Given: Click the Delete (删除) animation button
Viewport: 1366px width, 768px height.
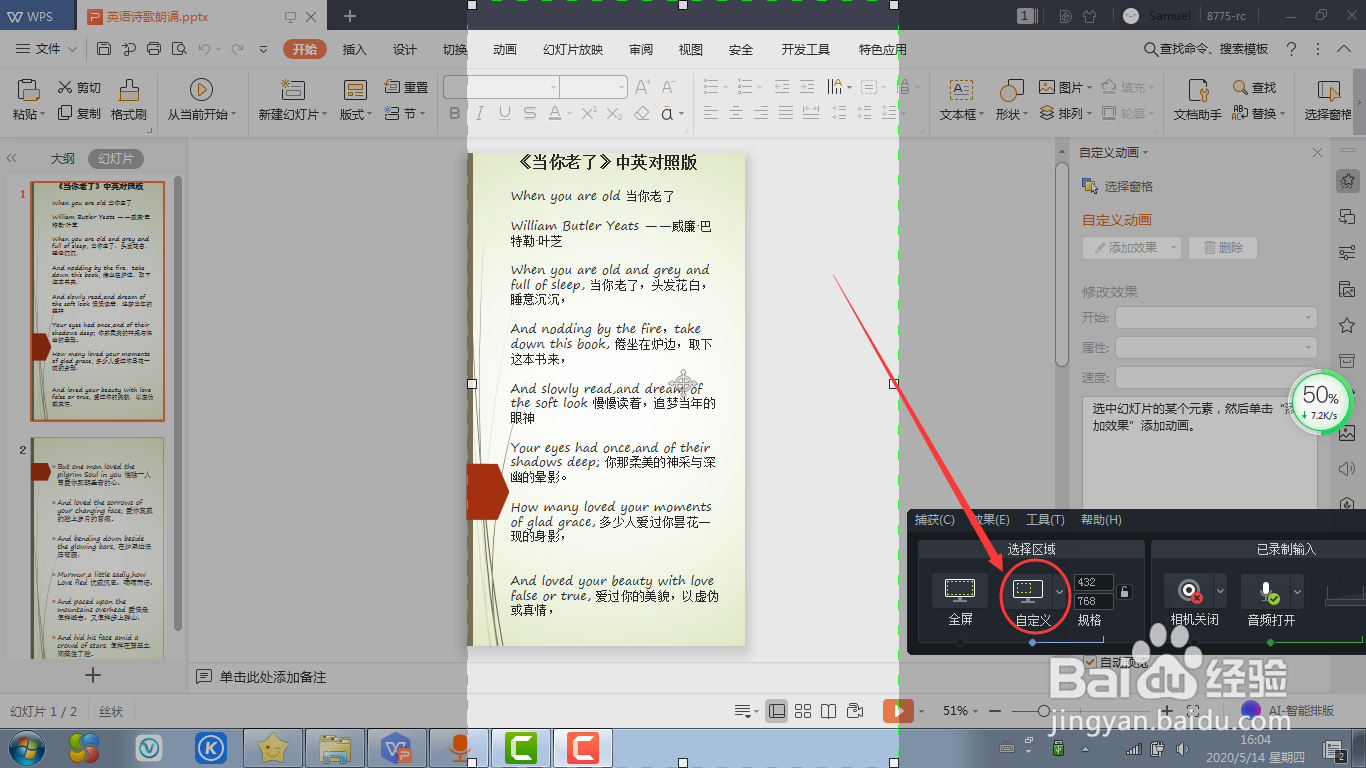Looking at the screenshot, I should 1223,247.
